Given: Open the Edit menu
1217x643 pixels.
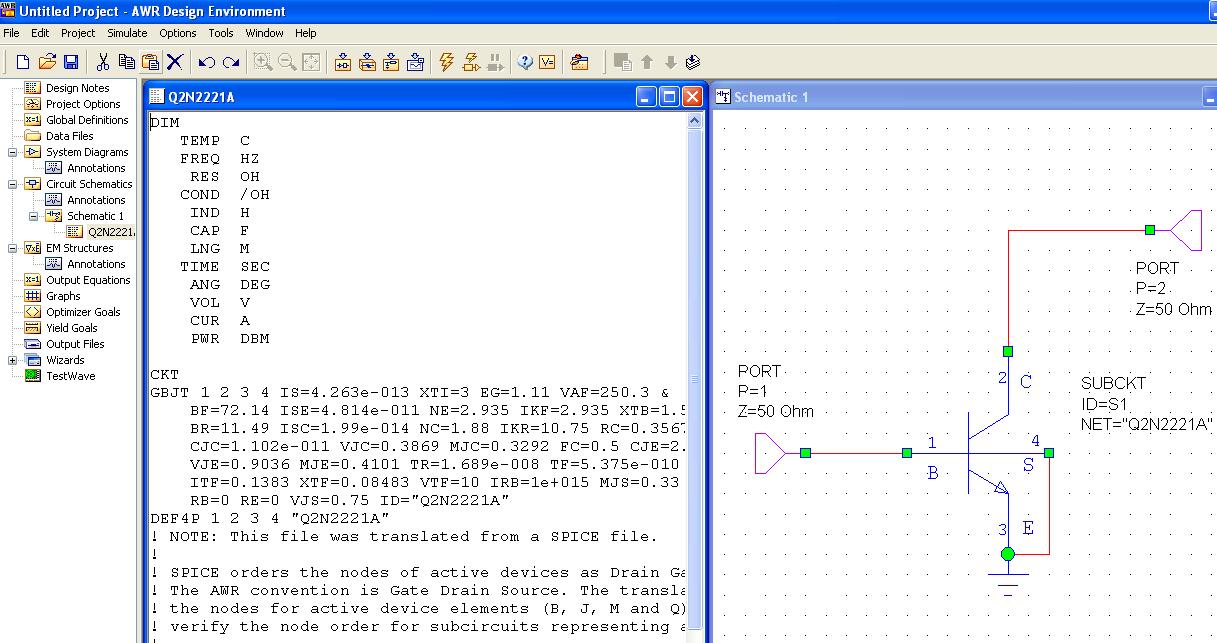Looking at the screenshot, I should 40,33.
